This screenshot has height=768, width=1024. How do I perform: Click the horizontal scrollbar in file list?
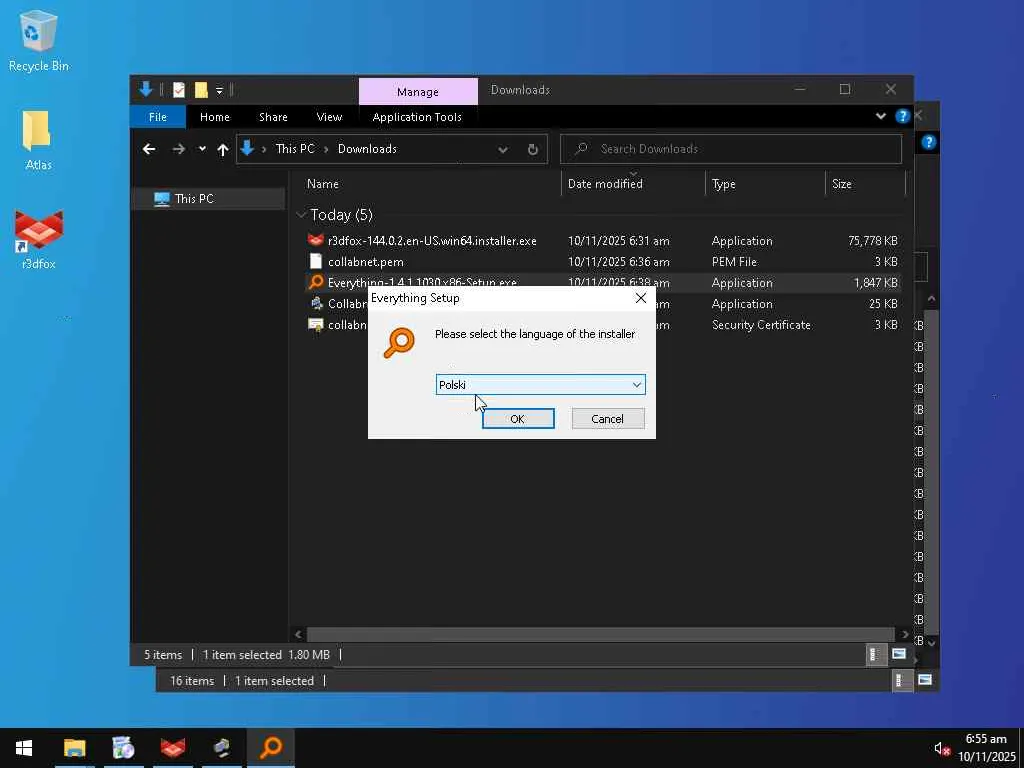(x=600, y=634)
